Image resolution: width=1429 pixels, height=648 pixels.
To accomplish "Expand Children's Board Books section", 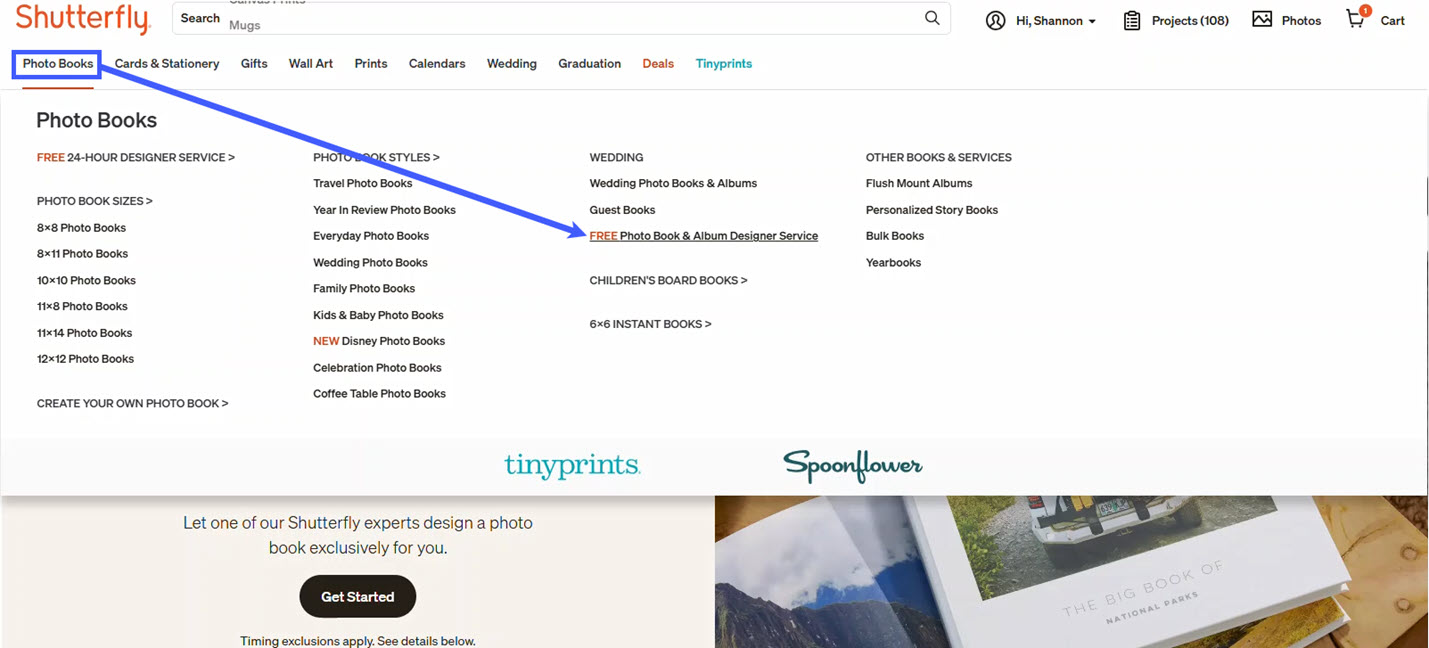I will 668,281.
